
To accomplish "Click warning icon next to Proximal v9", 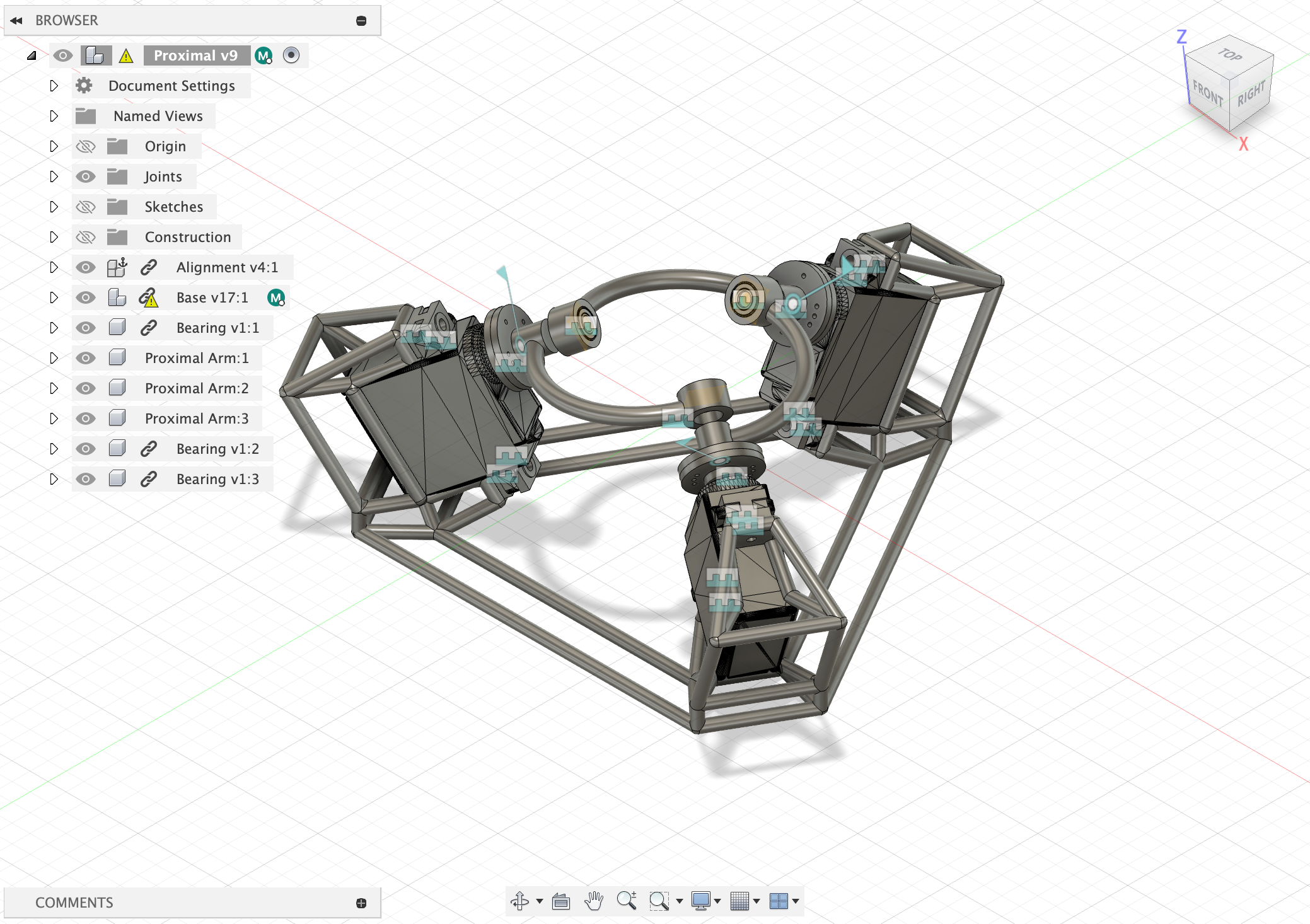I will (x=126, y=56).
